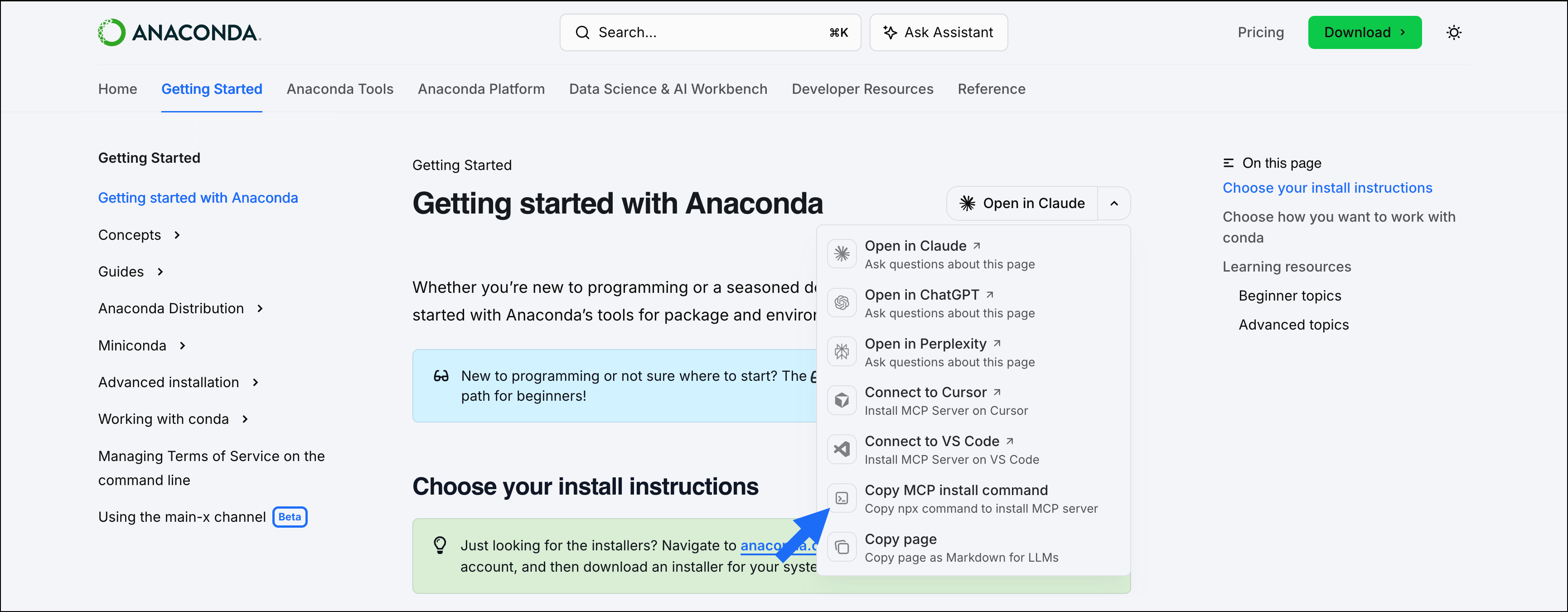1568x612 pixels.
Task: Click the external arrow beside Connect to Cursor
Action: point(997,392)
